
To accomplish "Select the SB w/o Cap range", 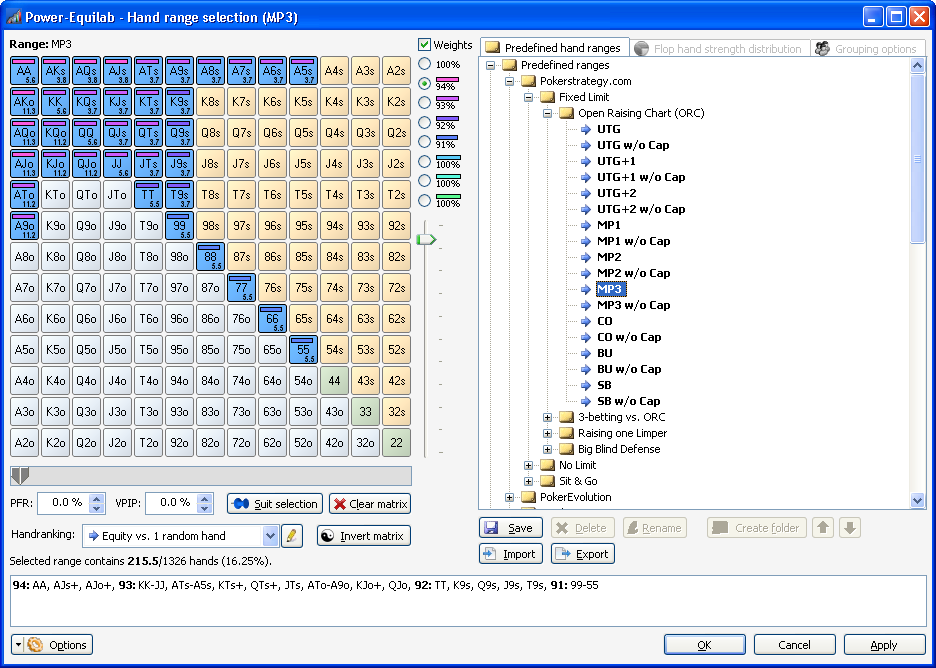I will [x=629, y=401].
